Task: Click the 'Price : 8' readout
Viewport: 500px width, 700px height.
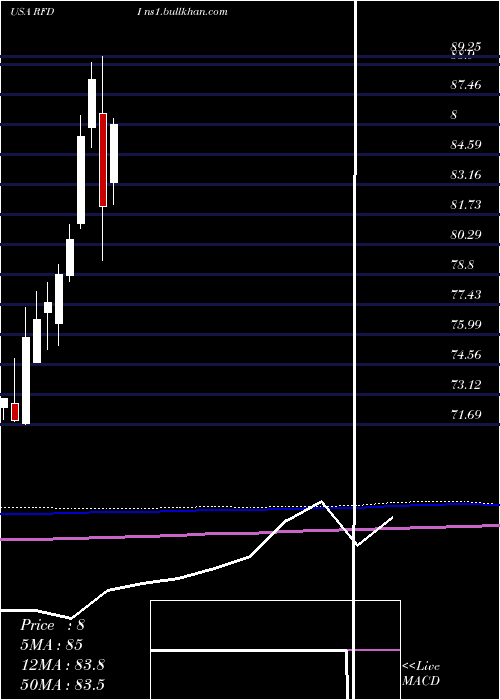Action: (52, 625)
